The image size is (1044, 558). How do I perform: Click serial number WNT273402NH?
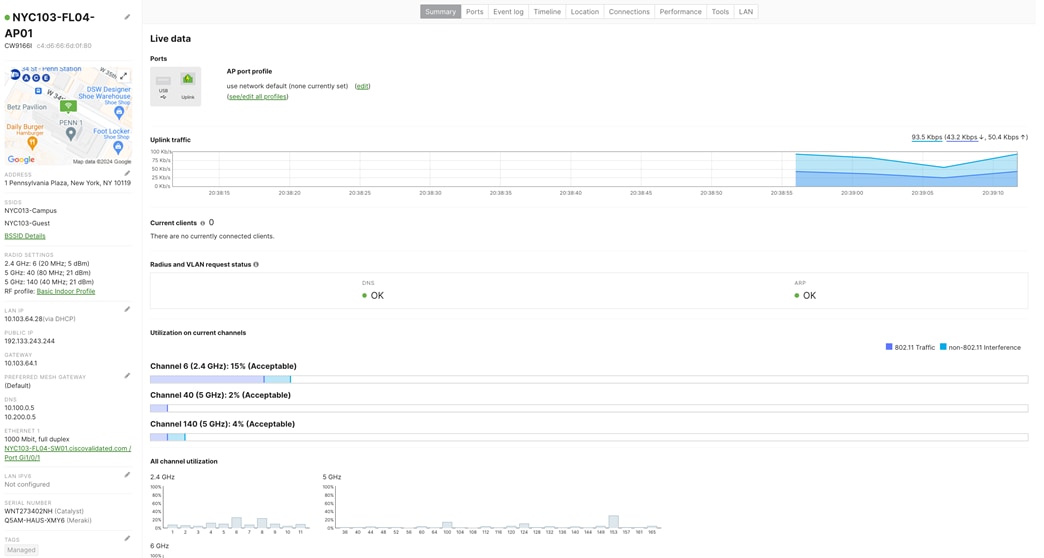point(28,511)
